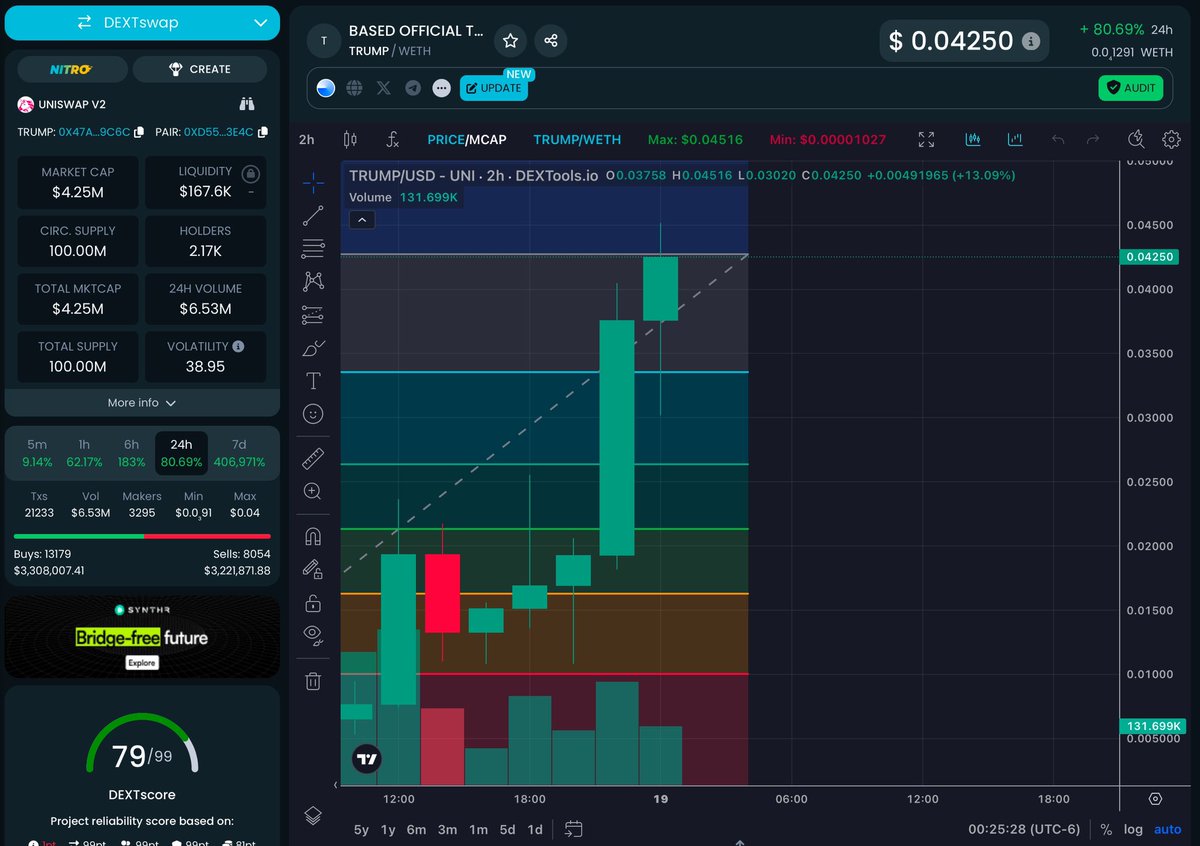Select the 5m change tab

37,453
